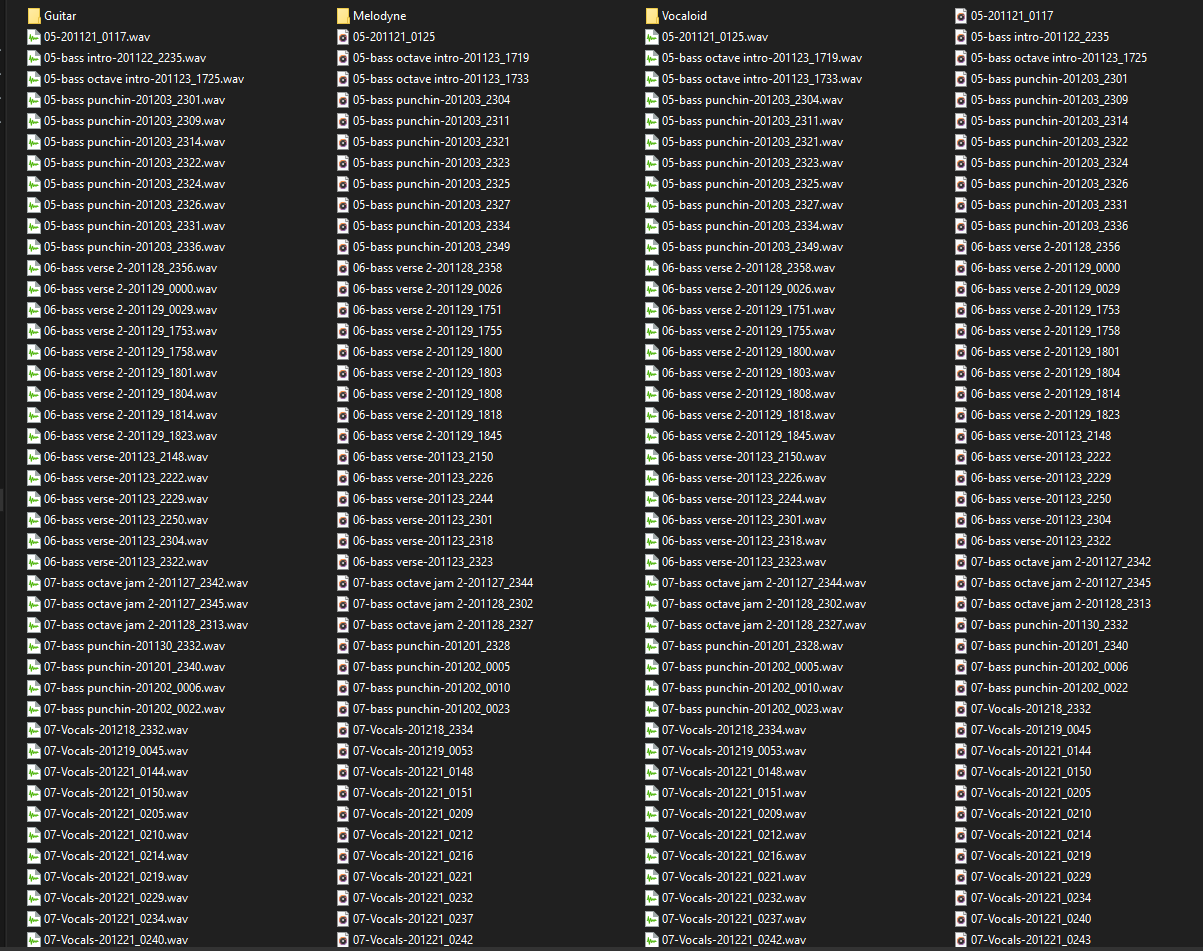Select file name 07-Vocals-201221_0229.wav
This screenshot has height=951, width=1203.
[x=116, y=898]
